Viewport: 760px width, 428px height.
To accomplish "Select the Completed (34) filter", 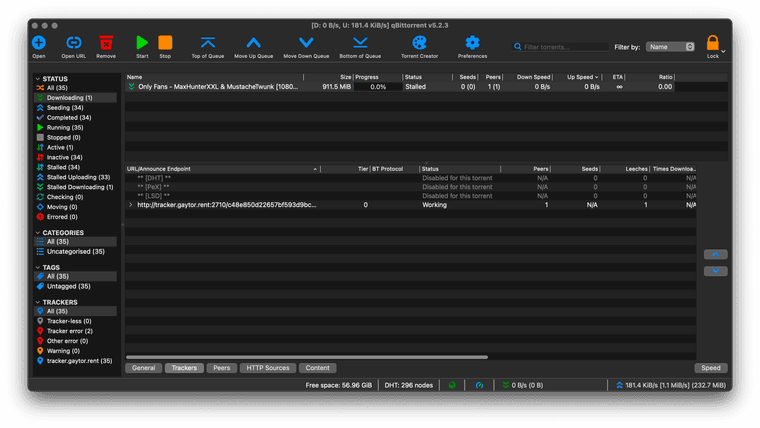I will [x=75, y=118].
